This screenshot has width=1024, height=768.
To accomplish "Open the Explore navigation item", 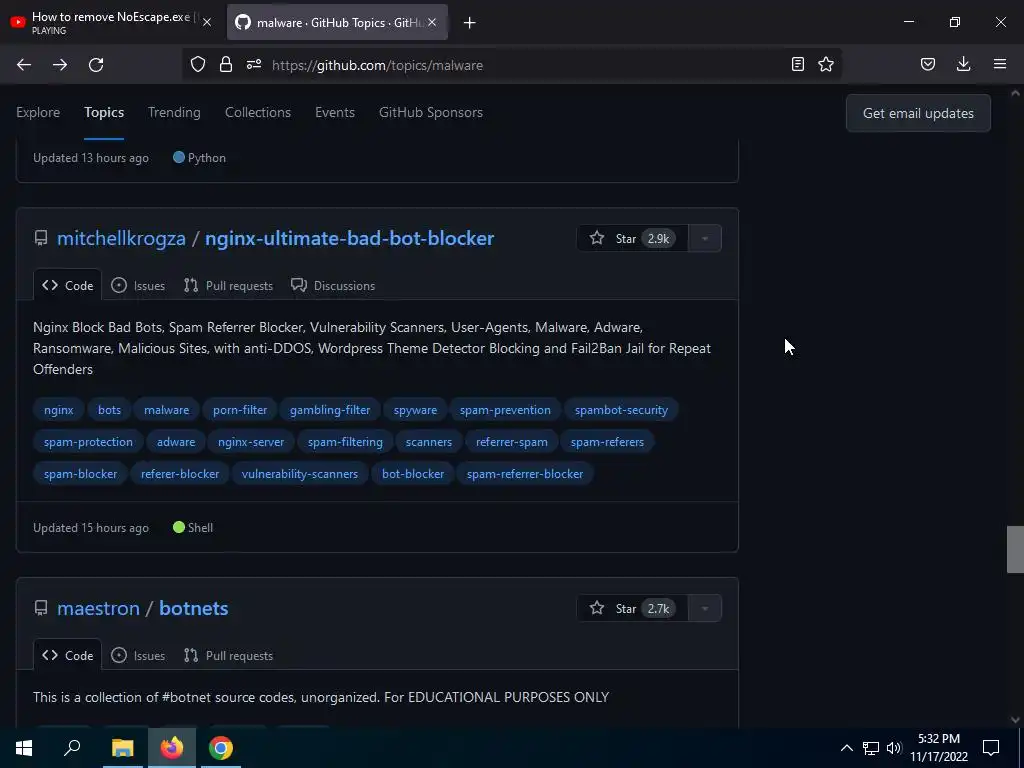I will (38, 112).
